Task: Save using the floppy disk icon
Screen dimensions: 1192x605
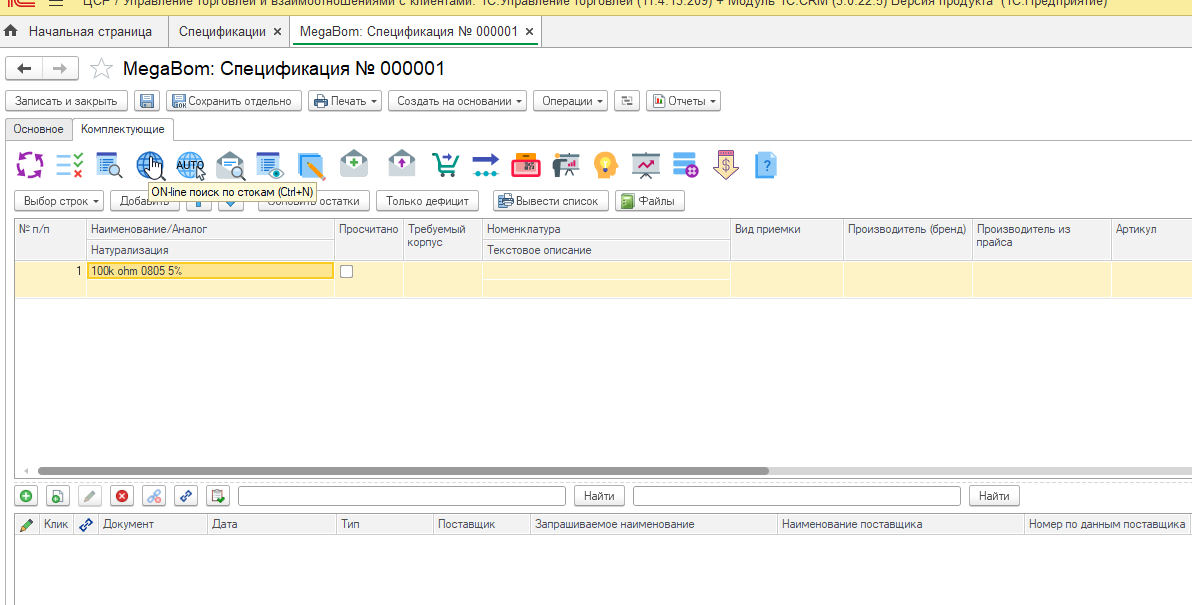Action: point(147,101)
